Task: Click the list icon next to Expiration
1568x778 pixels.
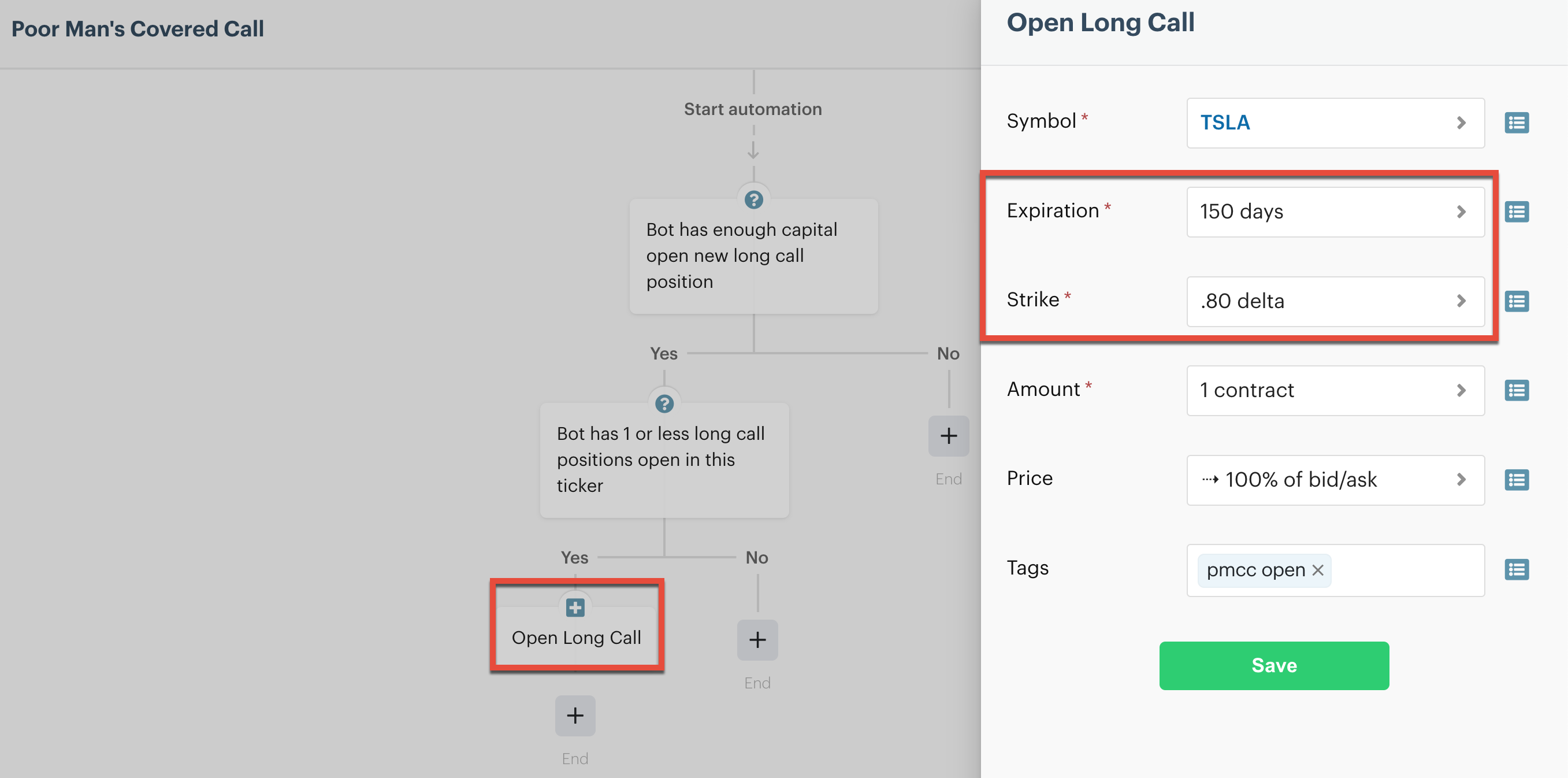Action: pos(1516,212)
